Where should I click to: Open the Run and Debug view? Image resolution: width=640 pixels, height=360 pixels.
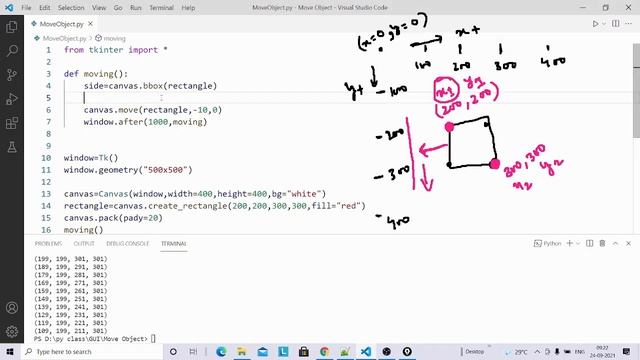pyautogui.click(x=12, y=99)
